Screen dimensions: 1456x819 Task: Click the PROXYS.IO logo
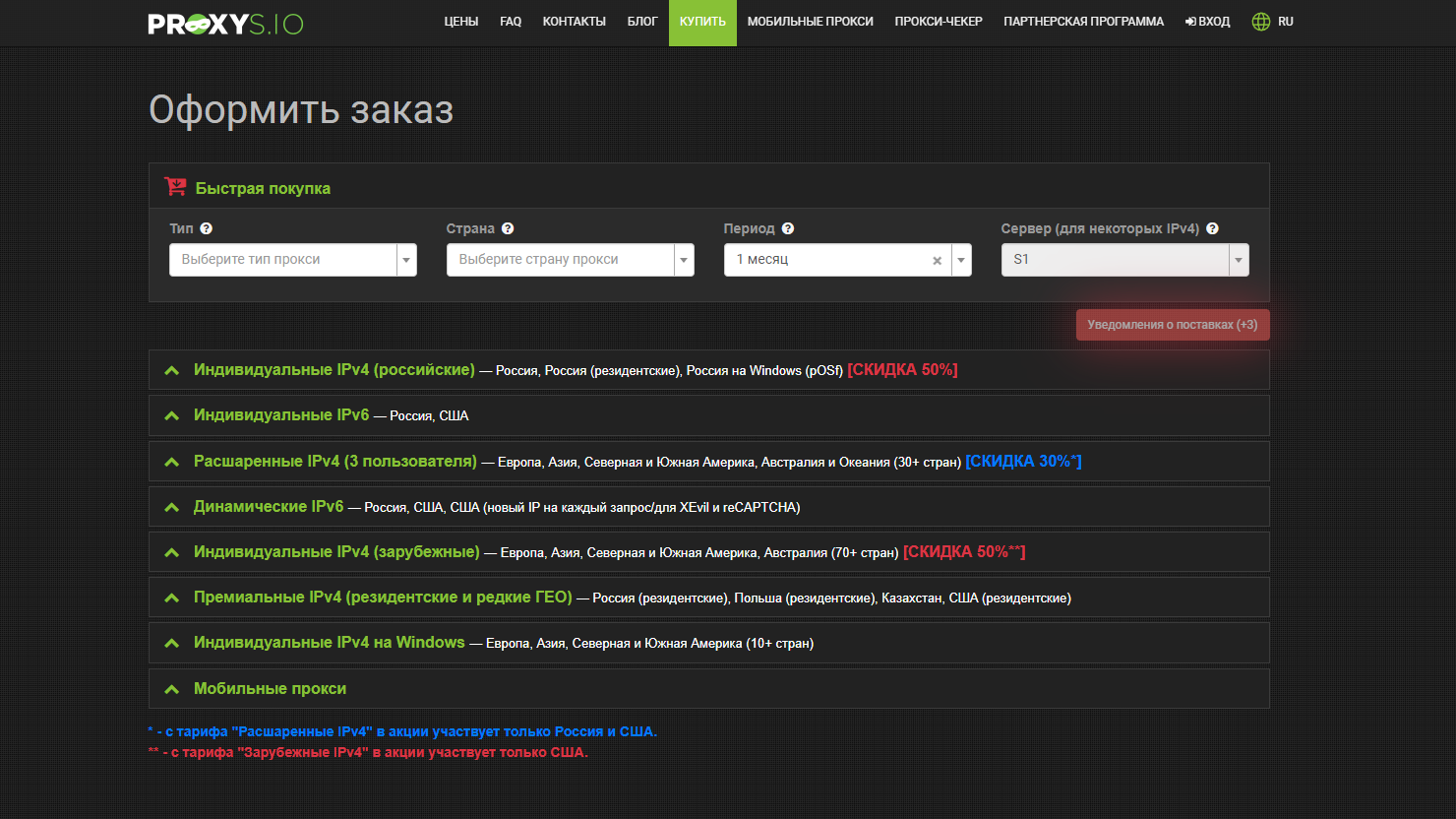[225, 23]
